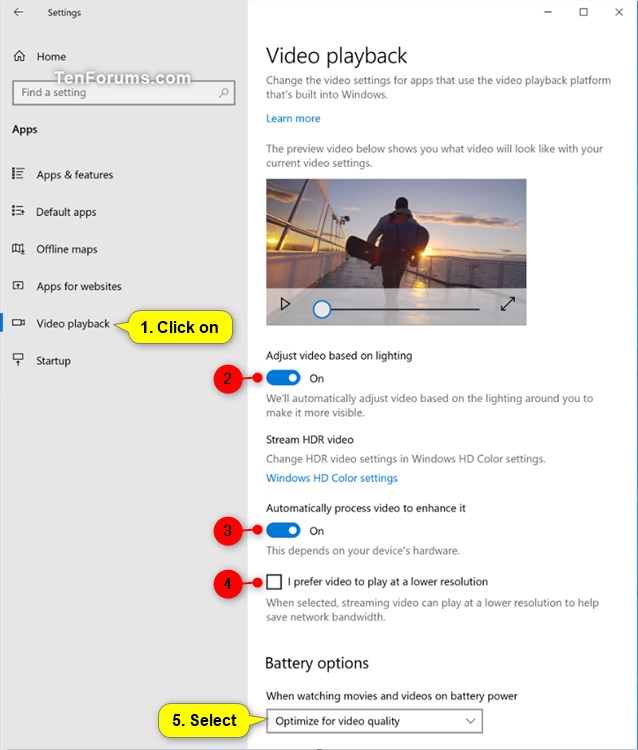Screen dimensions: 638x750
Task: Click the Apps section header
Action: [x=25, y=130]
